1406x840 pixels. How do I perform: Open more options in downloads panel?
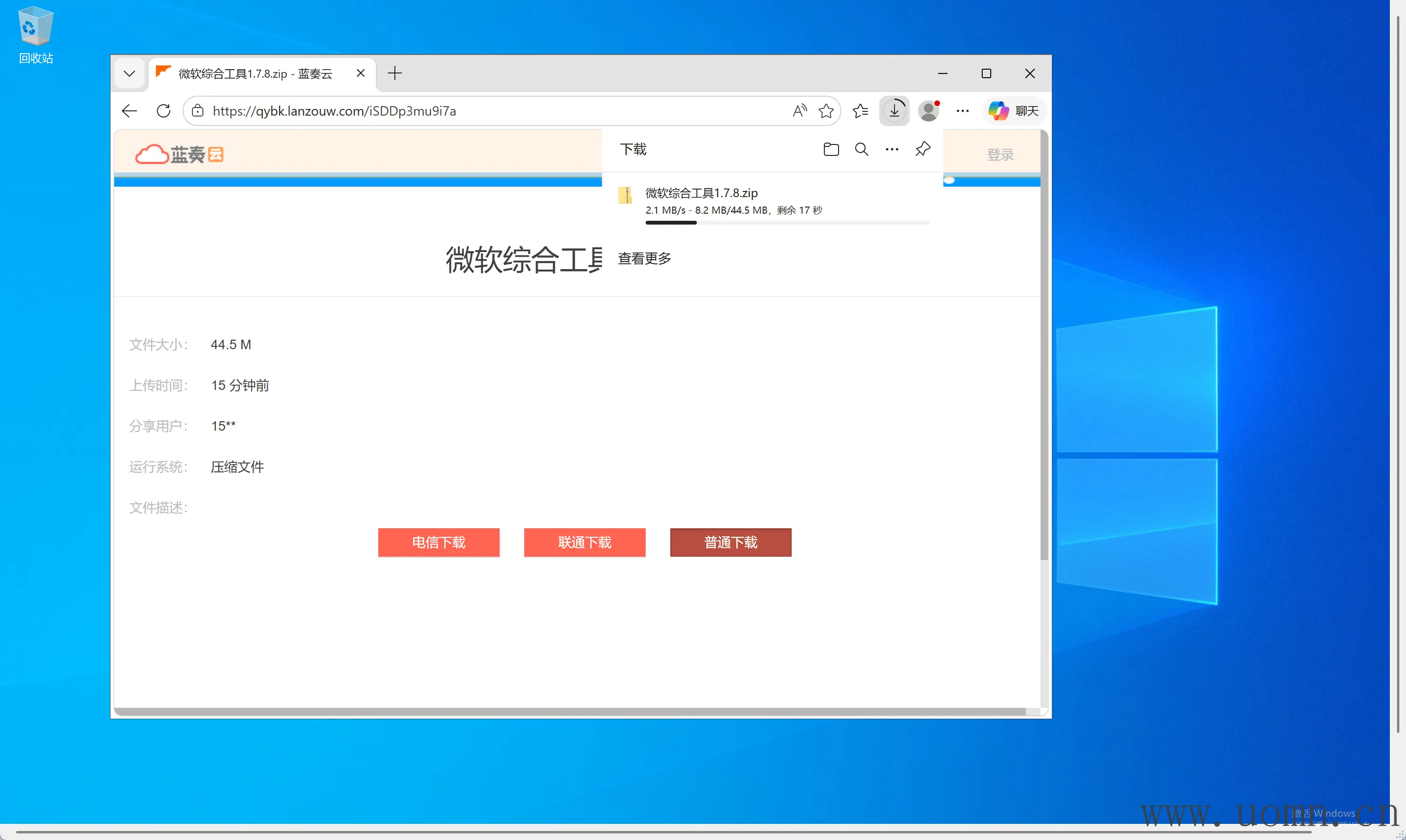pos(892,149)
